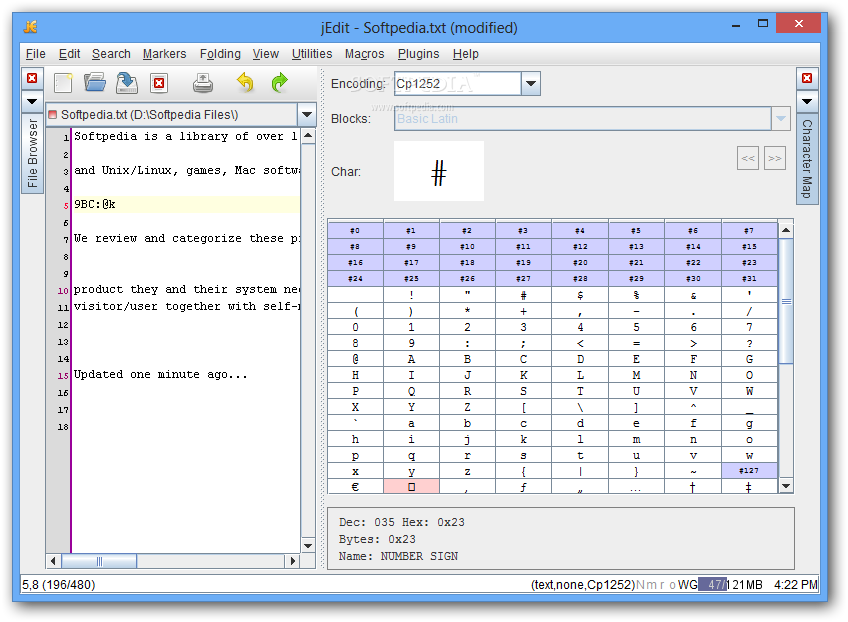Click the Close Buffer red X toolbar icon

pyautogui.click(x=159, y=83)
